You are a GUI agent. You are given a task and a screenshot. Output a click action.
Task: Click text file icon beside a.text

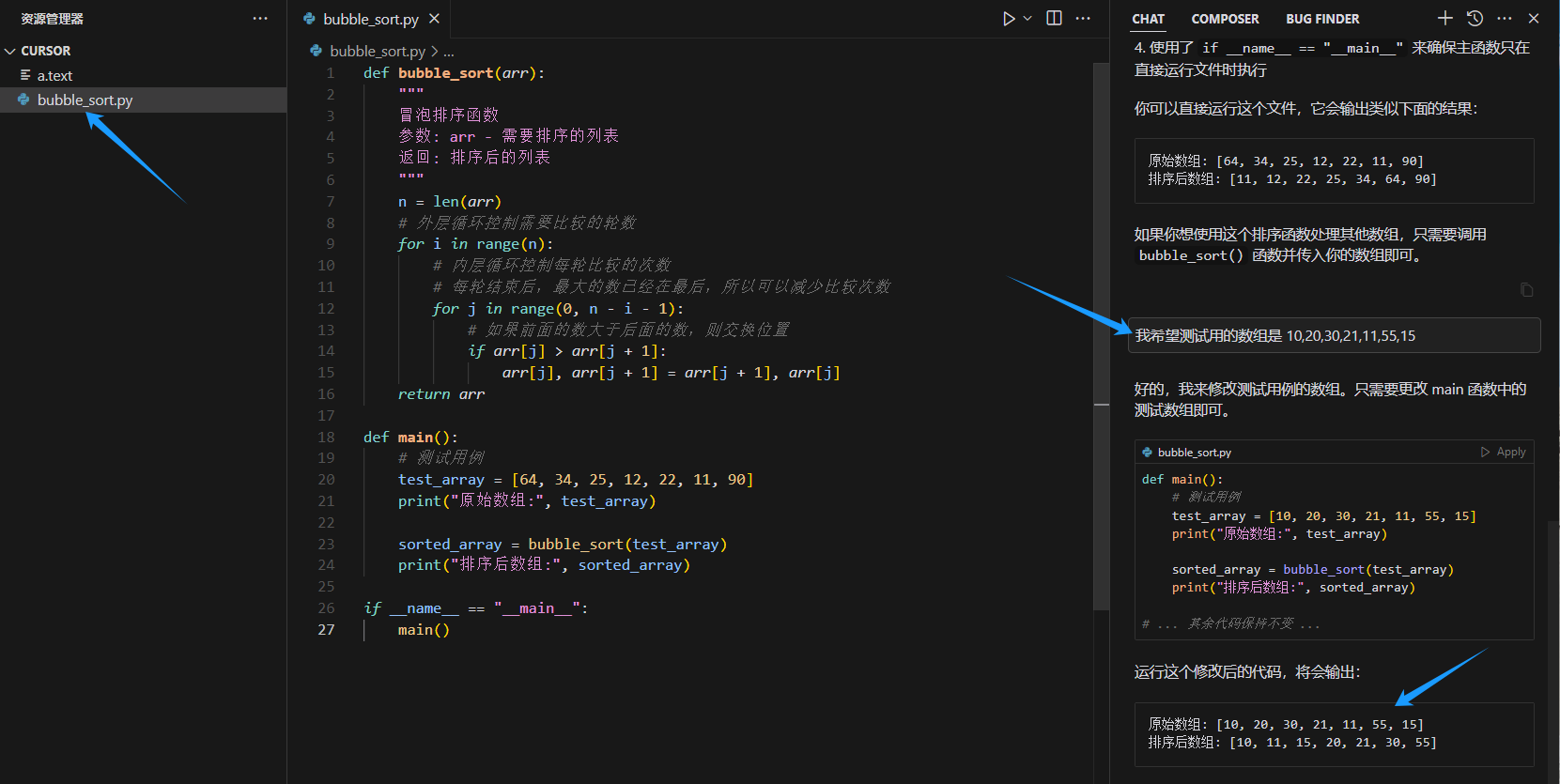25,75
